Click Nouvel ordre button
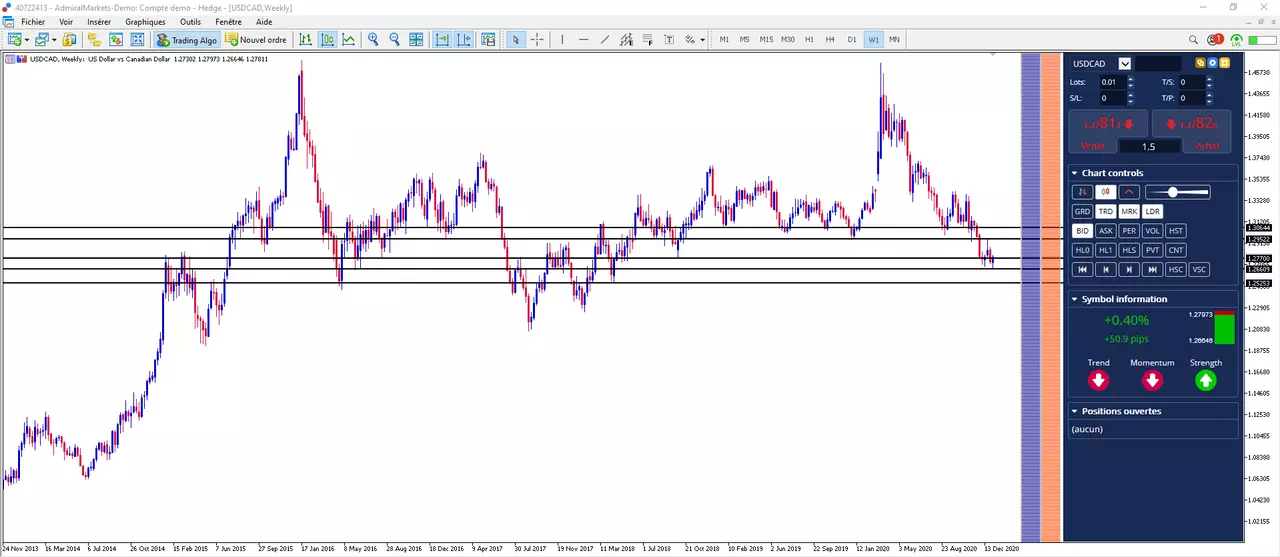This screenshot has height=557, width=1280. tap(256, 40)
